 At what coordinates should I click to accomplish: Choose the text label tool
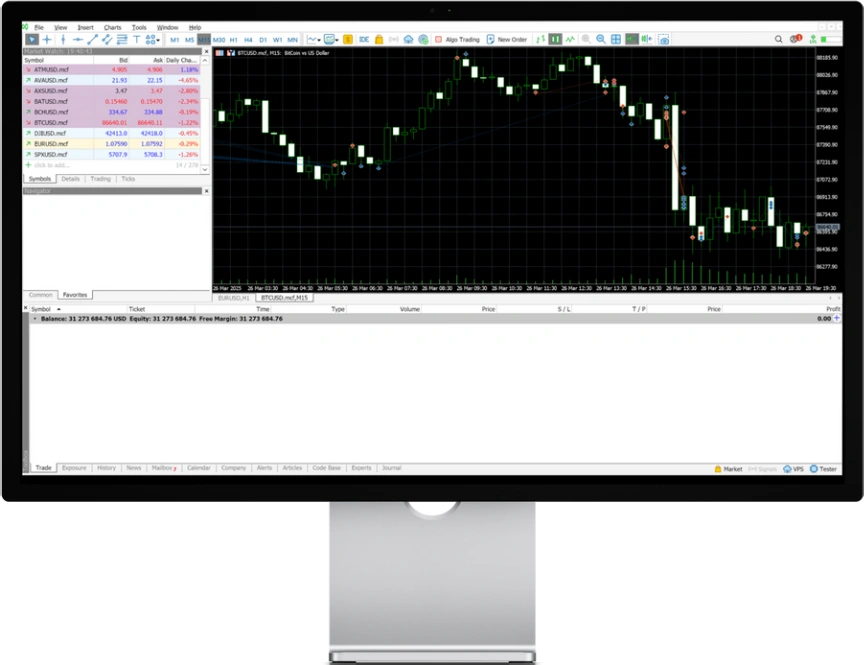136,39
